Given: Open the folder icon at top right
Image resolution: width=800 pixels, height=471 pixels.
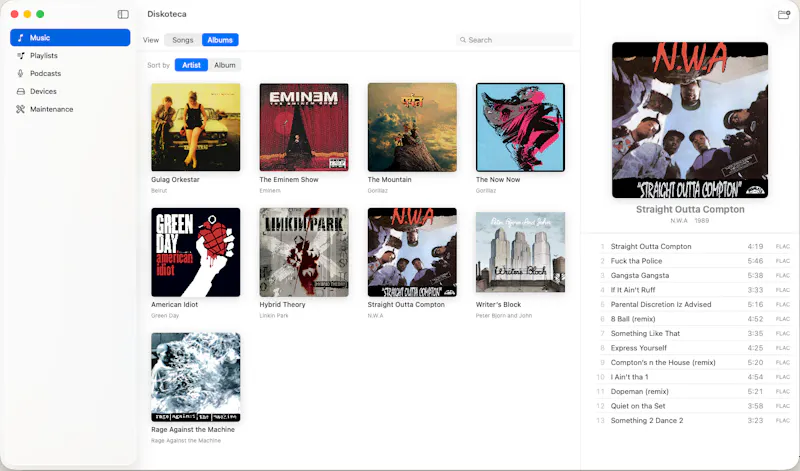Looking at the screenshot, I should pyautogui.click(x=784, y=15).
